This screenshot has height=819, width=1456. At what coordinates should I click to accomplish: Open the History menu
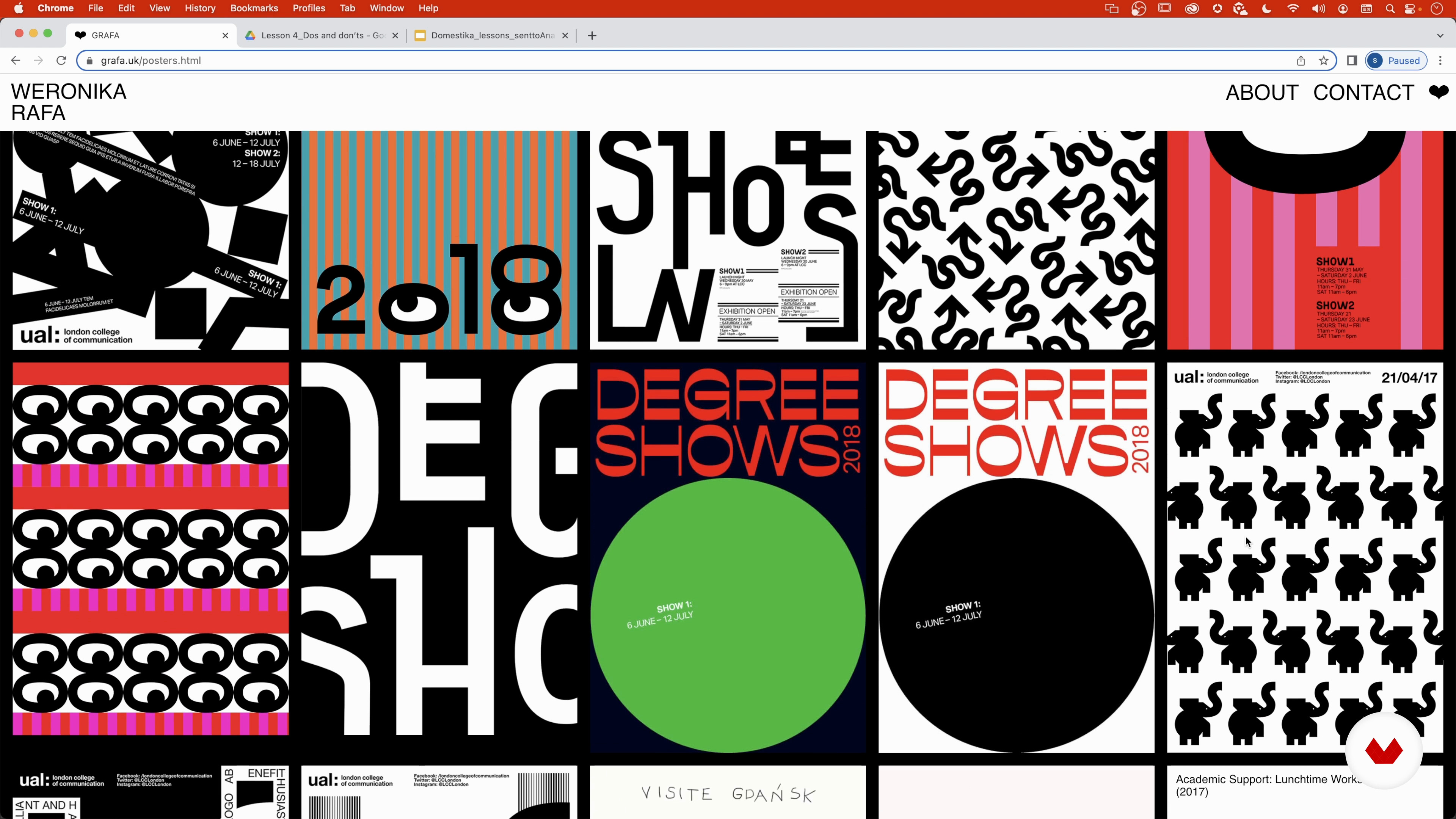[200, 8]
